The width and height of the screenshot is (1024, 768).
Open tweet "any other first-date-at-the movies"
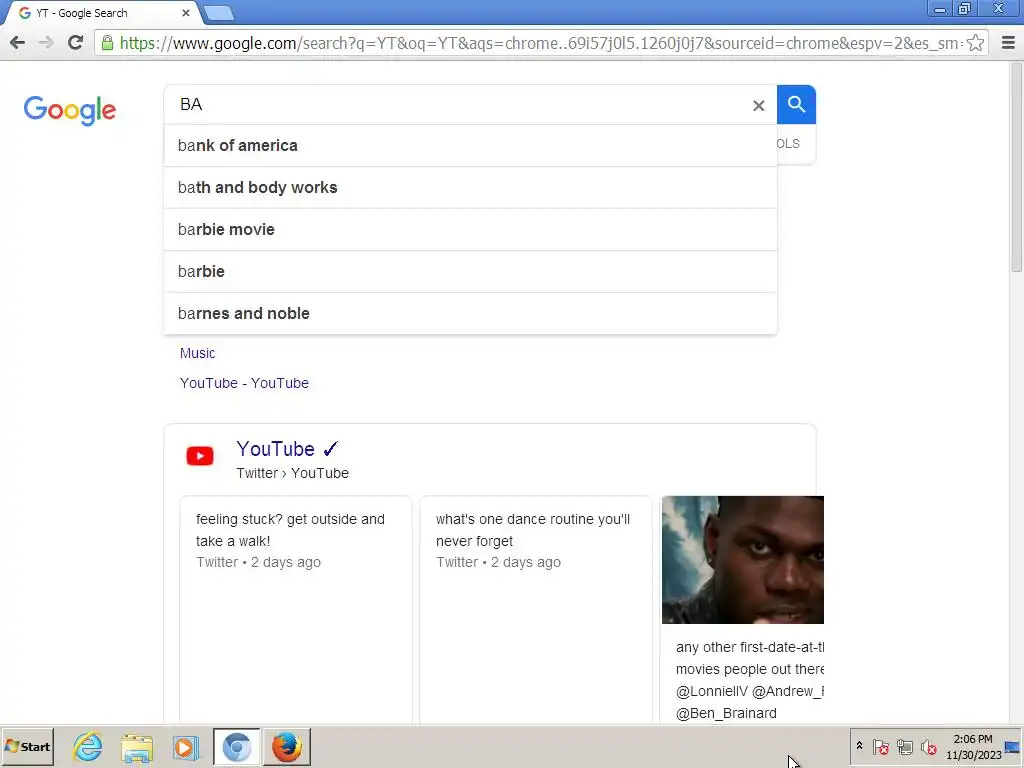pos(750,680)
